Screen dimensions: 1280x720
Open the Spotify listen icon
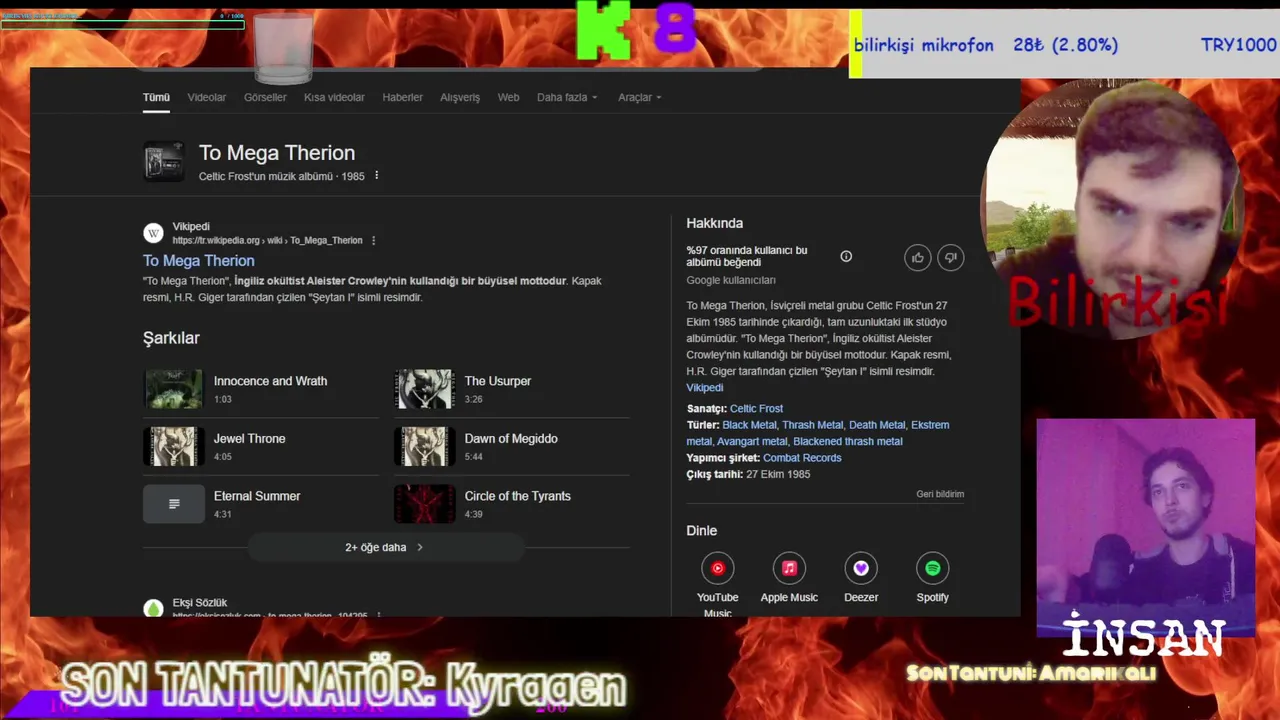coord(932,568)
